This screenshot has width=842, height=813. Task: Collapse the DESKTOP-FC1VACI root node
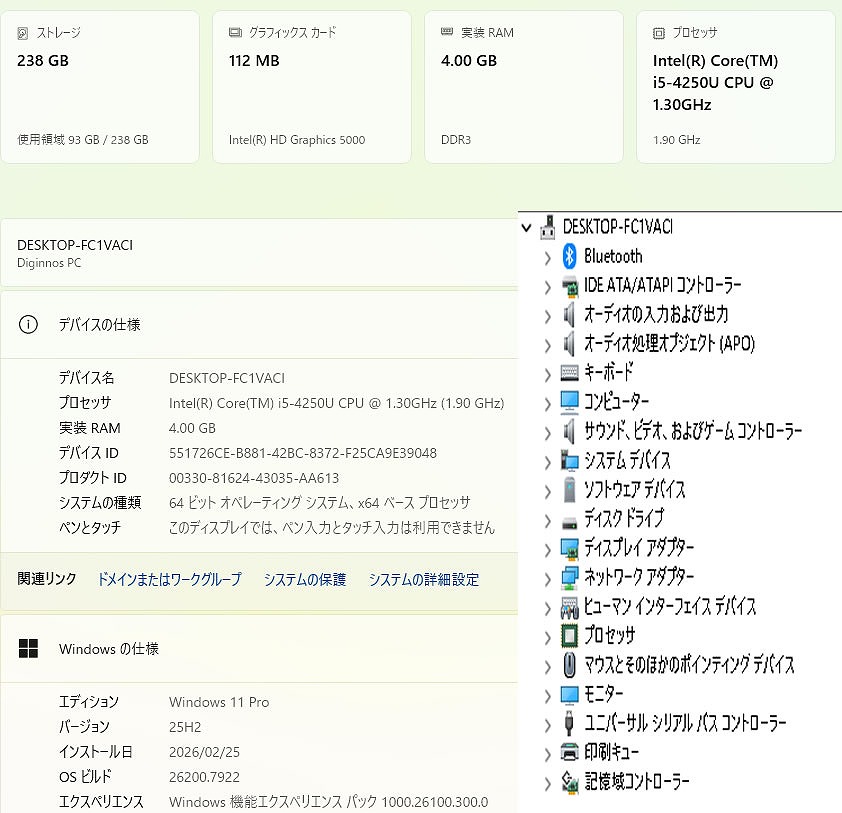tap(527, 228)
